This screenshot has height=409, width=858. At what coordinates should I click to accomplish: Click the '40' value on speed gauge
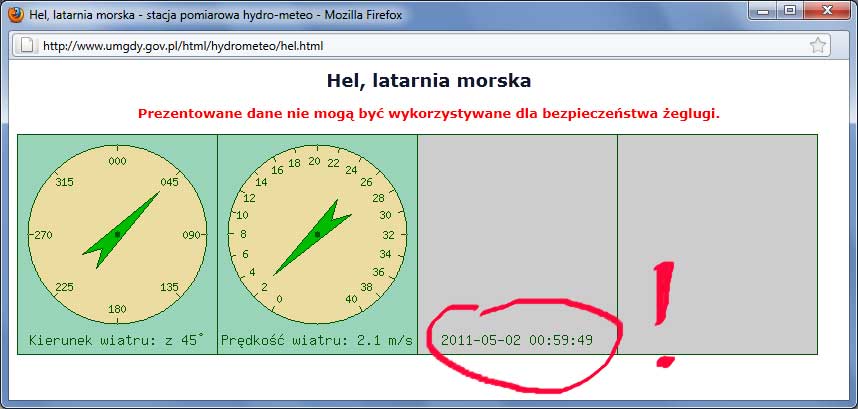click(x=351, y=299)
